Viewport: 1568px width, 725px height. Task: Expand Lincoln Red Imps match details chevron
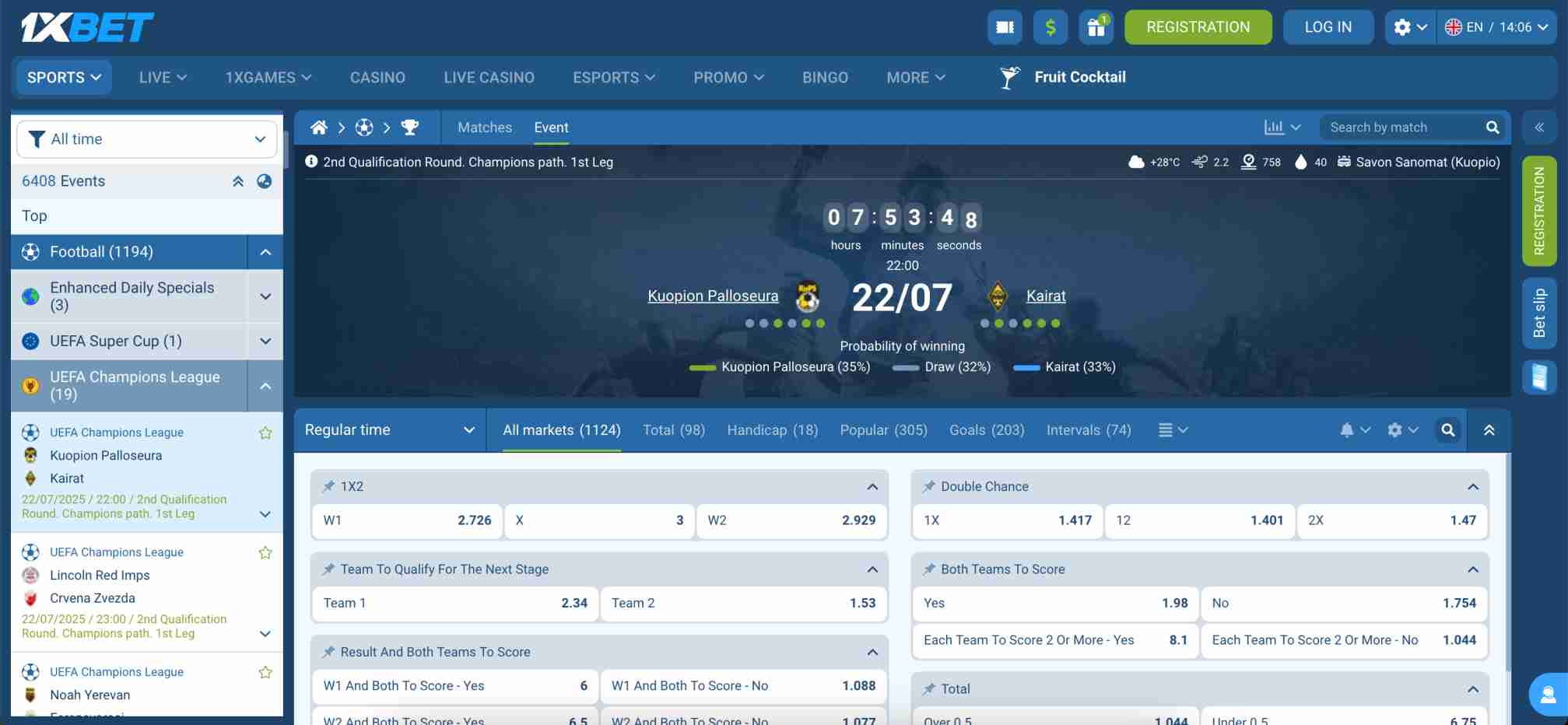pos(265,634)
